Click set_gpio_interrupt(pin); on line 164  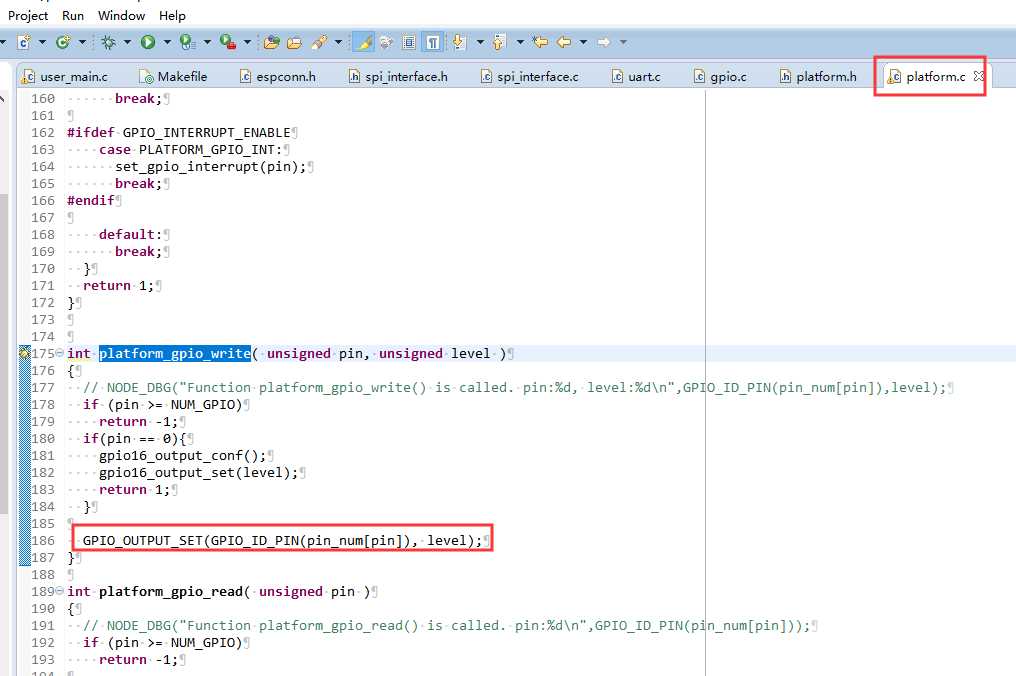[211, 167]
